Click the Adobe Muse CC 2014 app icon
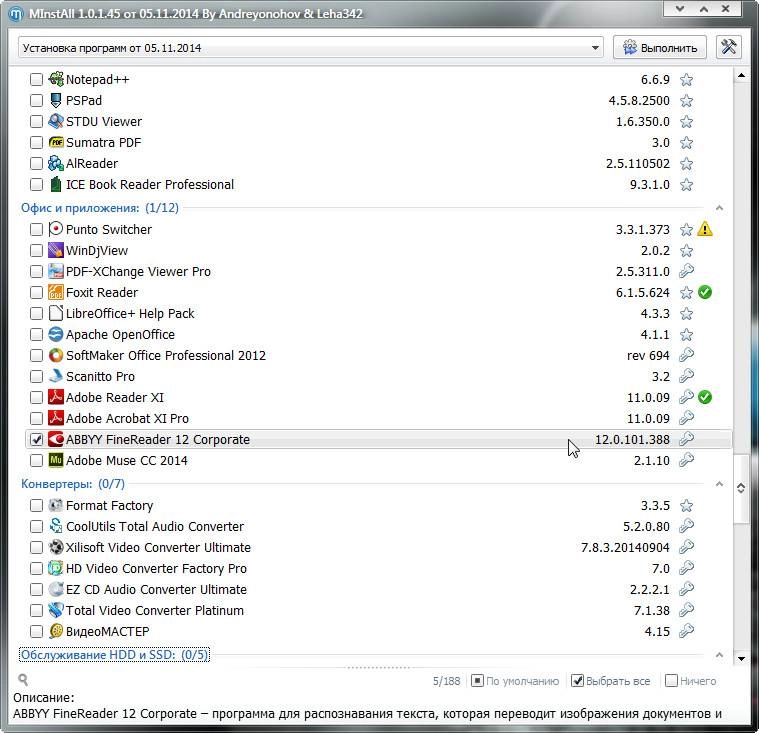Screen dimensions: 759x733 point(56,460)
